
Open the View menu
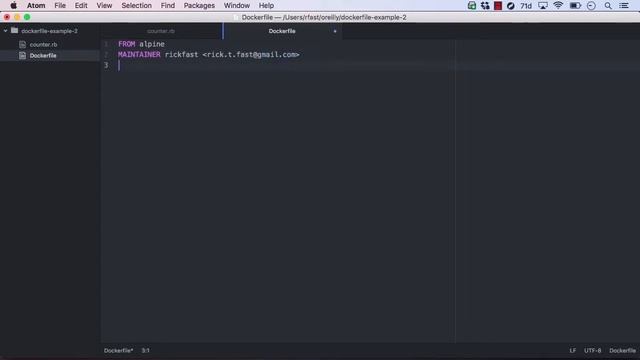tap(104, 5)
